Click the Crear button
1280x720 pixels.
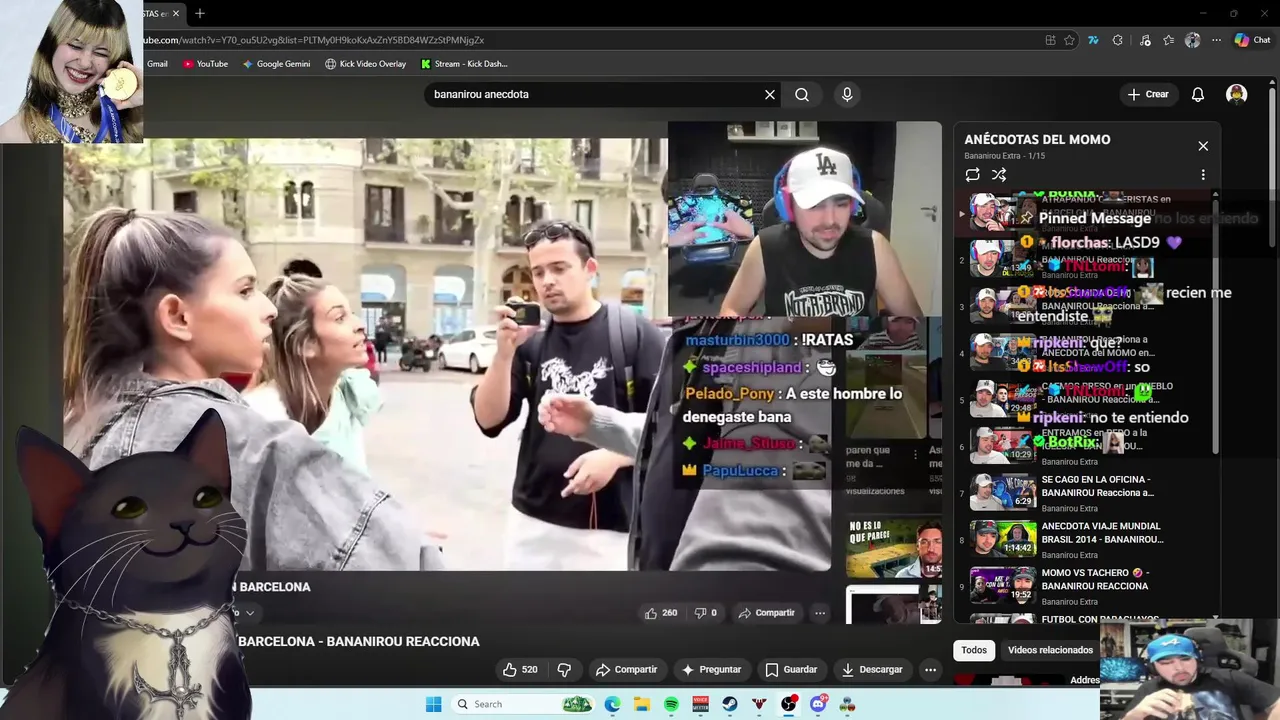coord(1148,94)
